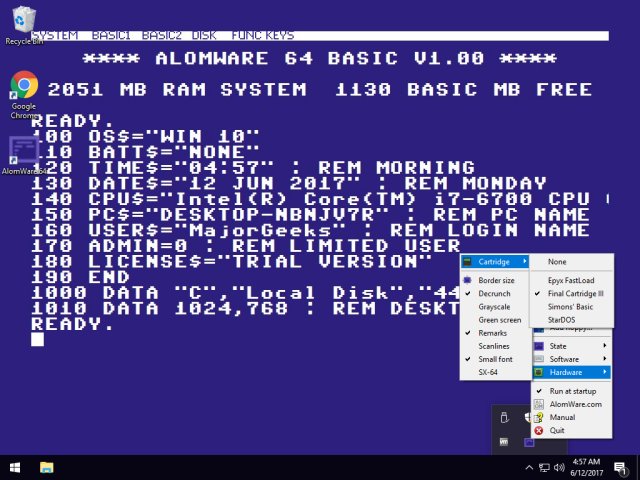The image size is (640, 480).
Task: Click the AlomWare.com logo icon
Action: (x=539, y=404)
